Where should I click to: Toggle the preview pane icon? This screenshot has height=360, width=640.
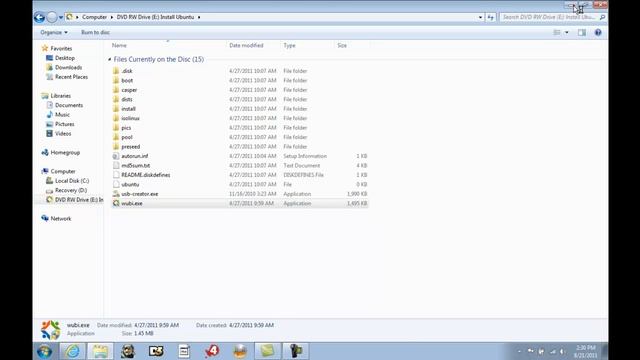582,32
